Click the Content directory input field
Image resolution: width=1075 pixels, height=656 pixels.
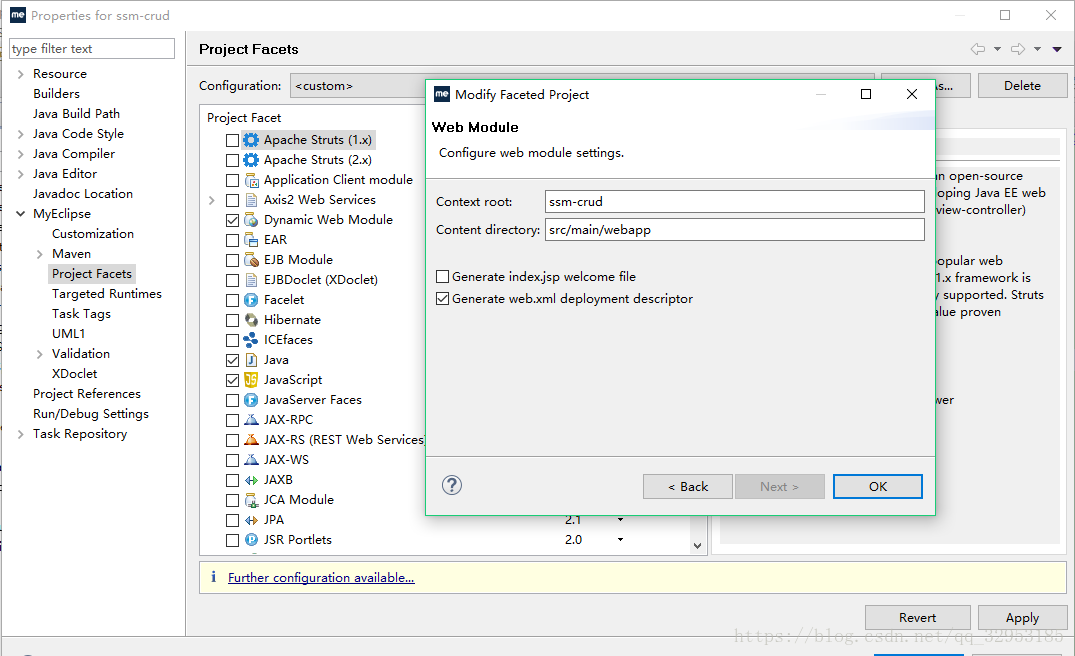pyautogui.click(x=734, y=230)
